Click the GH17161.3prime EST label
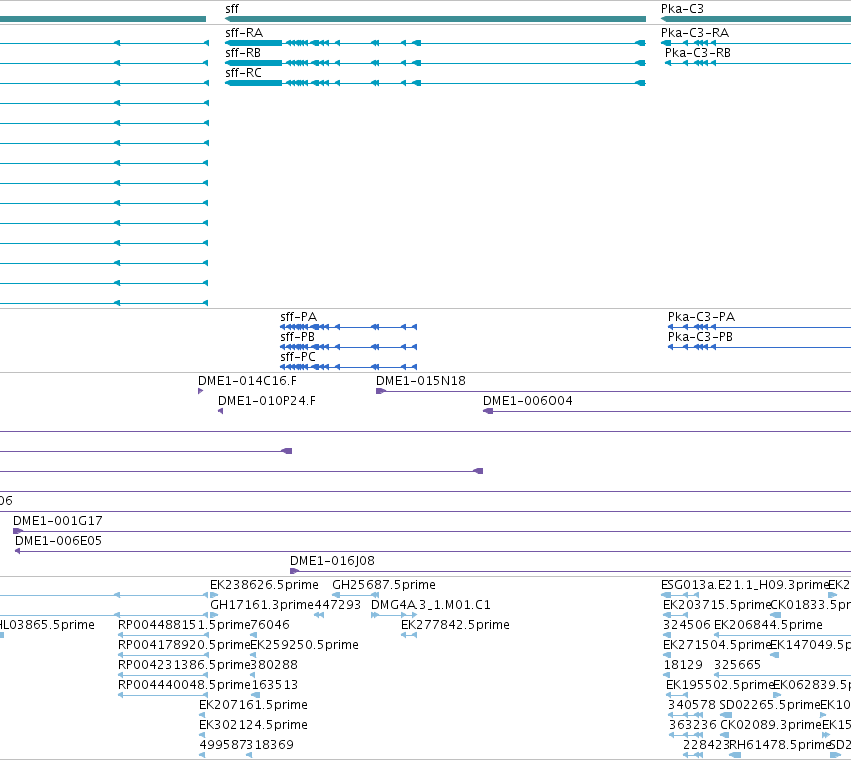Viewport: 851px width, 760px height. (262, 605)
